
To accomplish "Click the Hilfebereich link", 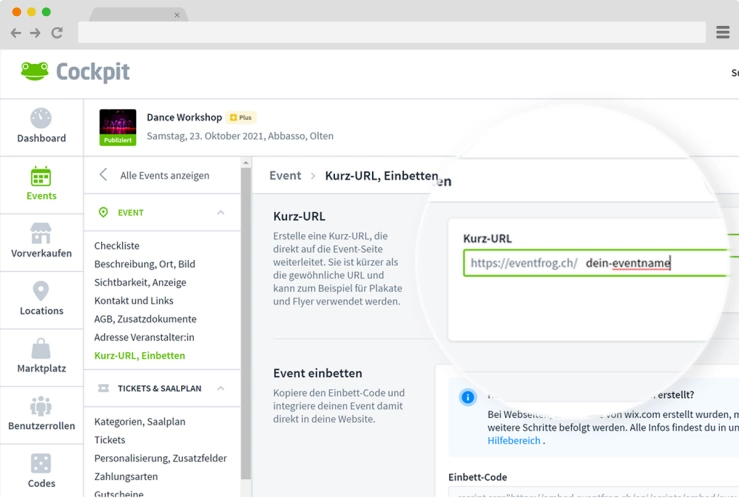I will click(514, 440).
